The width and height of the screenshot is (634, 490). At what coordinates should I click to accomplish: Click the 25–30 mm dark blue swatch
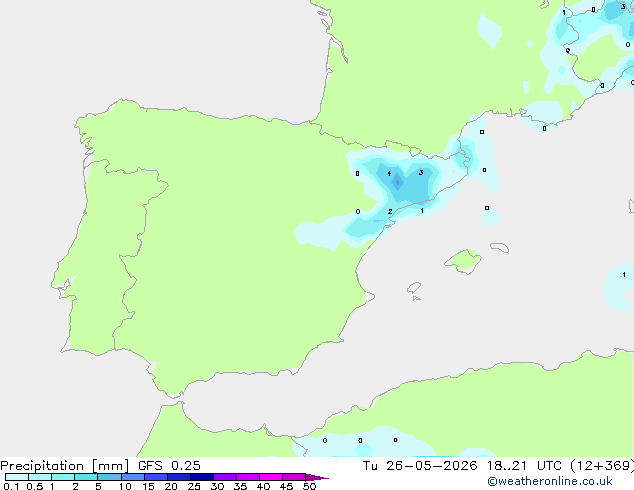tap(202, 477)
